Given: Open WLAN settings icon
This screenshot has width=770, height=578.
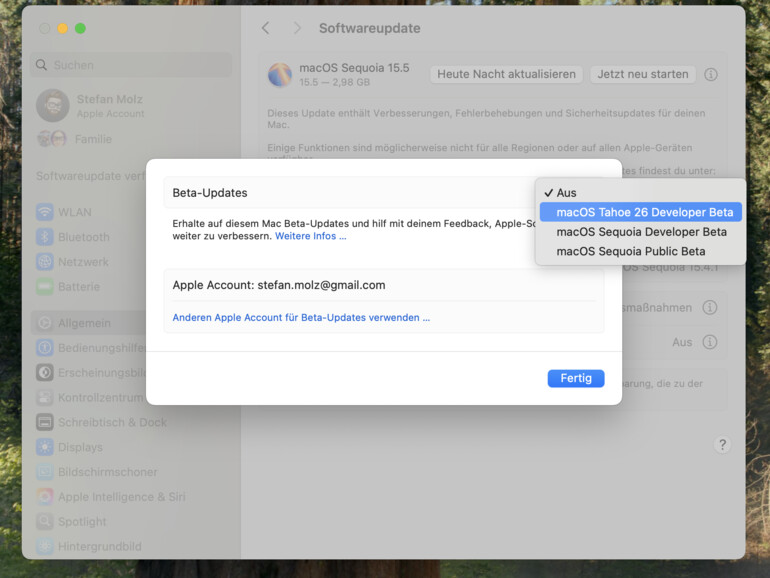Looking at the screenshot, I should 45,212.
